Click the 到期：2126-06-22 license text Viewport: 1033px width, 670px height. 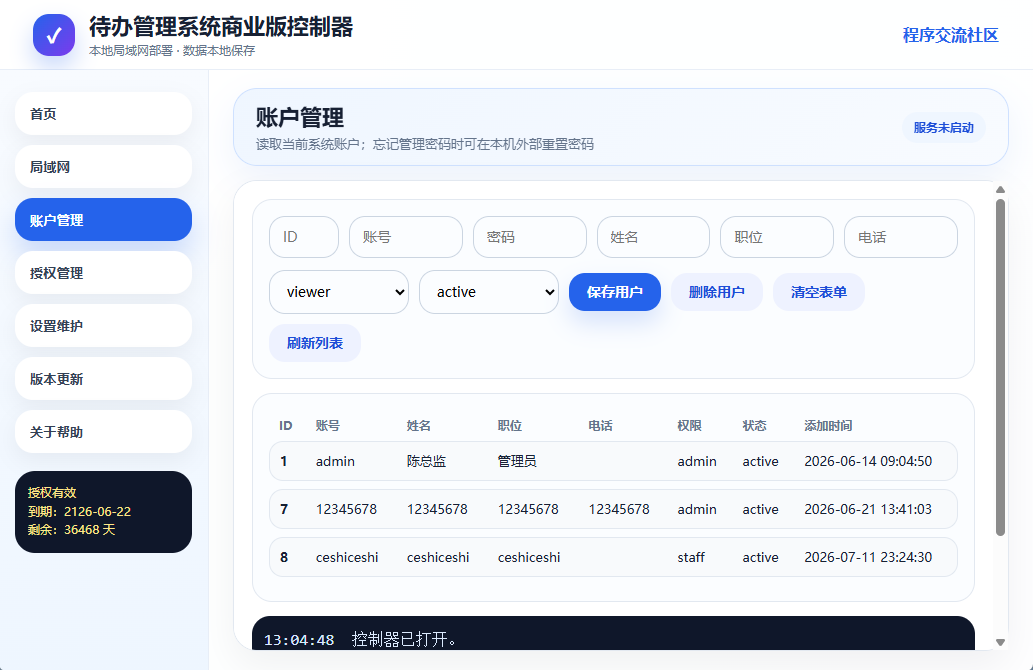coord(79,511)
